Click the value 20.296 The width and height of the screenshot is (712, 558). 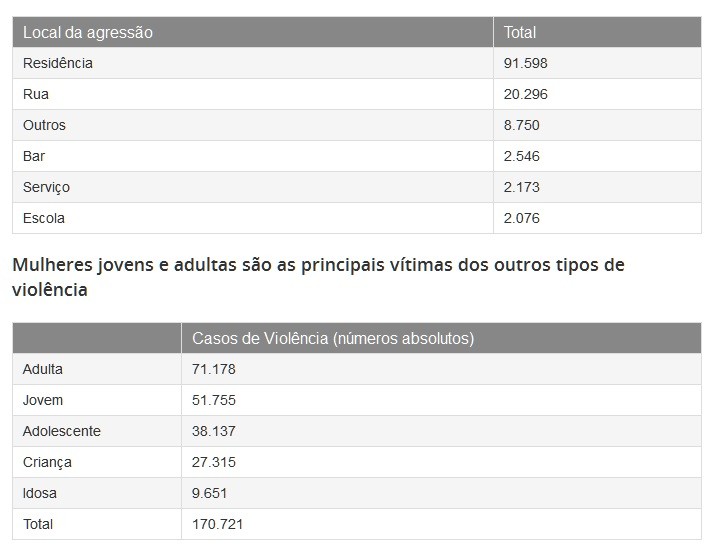coord(526,94)
